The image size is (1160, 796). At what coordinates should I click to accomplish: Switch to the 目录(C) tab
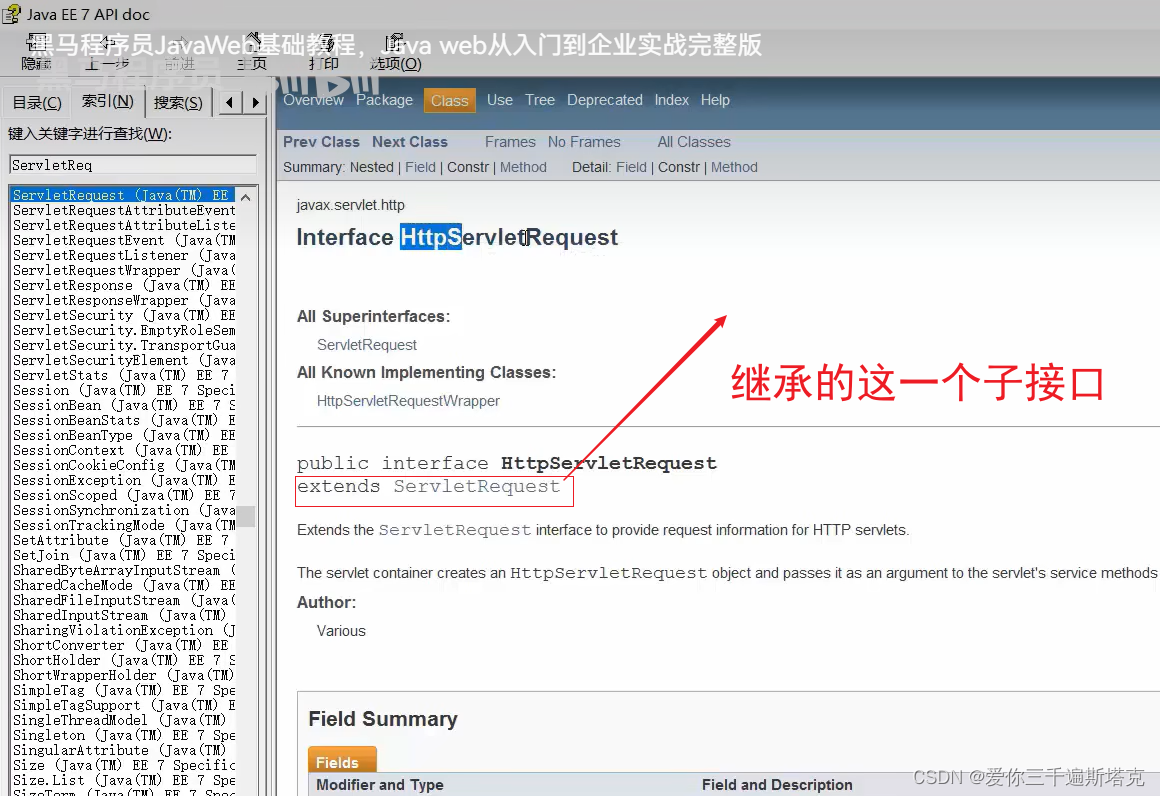click(38, 101)
